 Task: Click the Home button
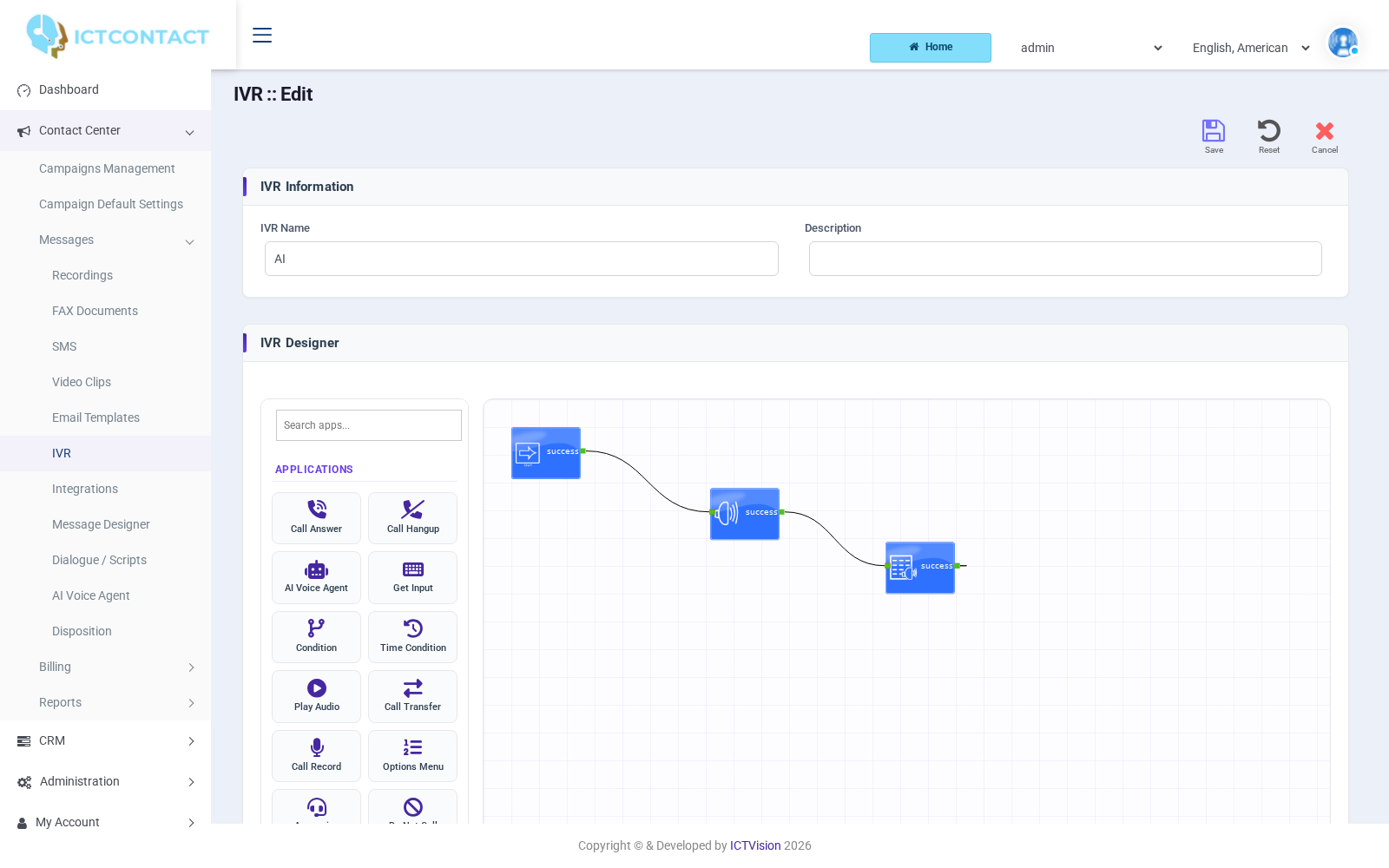tap(931, 48)
